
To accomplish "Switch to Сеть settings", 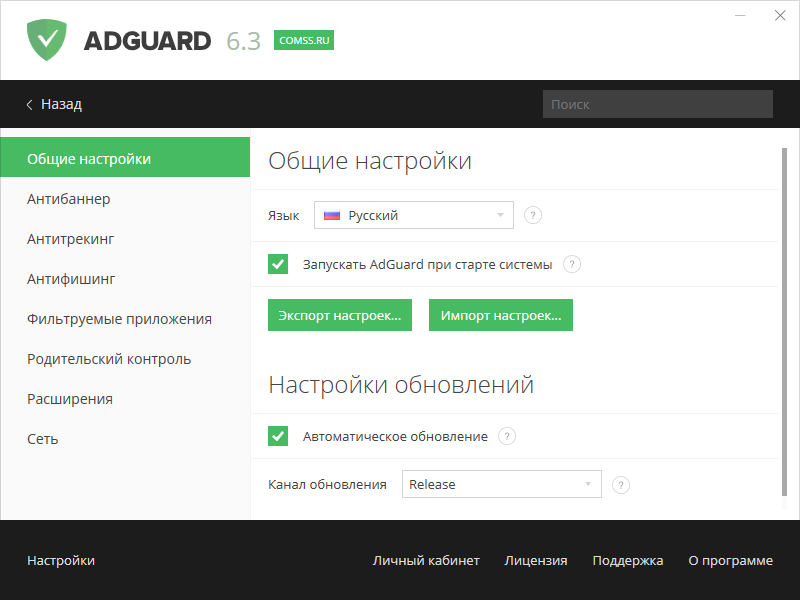I will coord(125,439).
